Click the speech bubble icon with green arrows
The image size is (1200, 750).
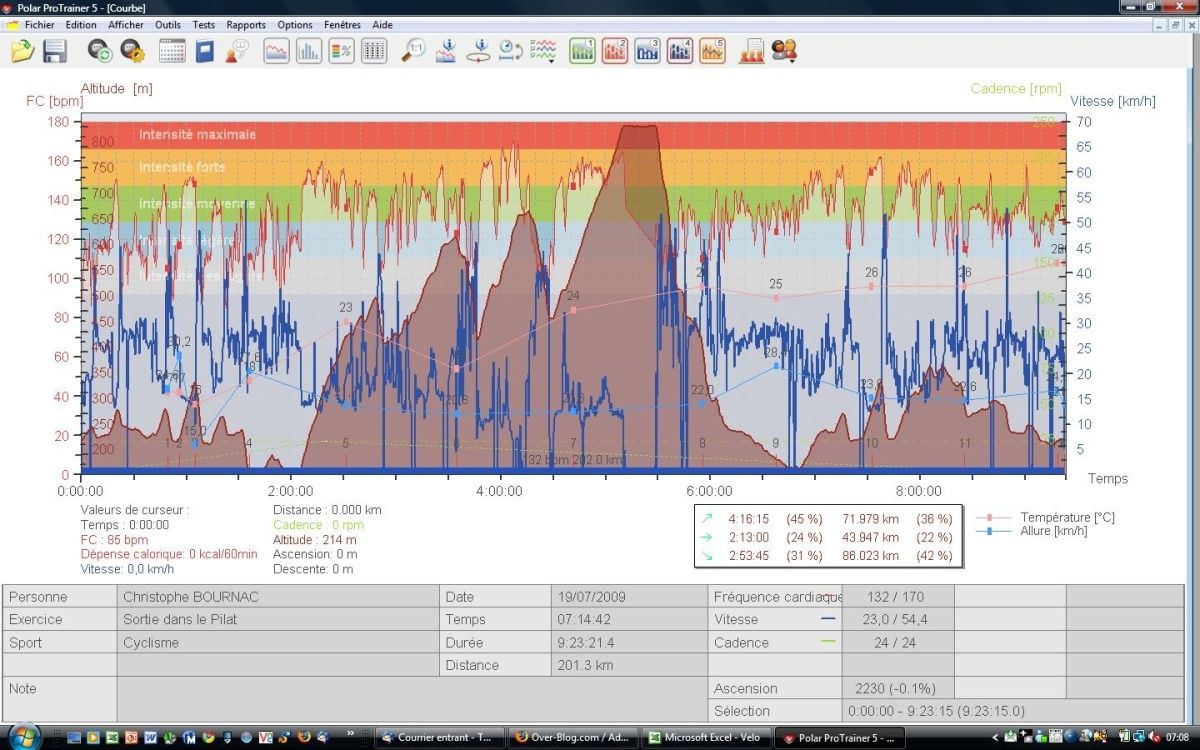point(99,50)
